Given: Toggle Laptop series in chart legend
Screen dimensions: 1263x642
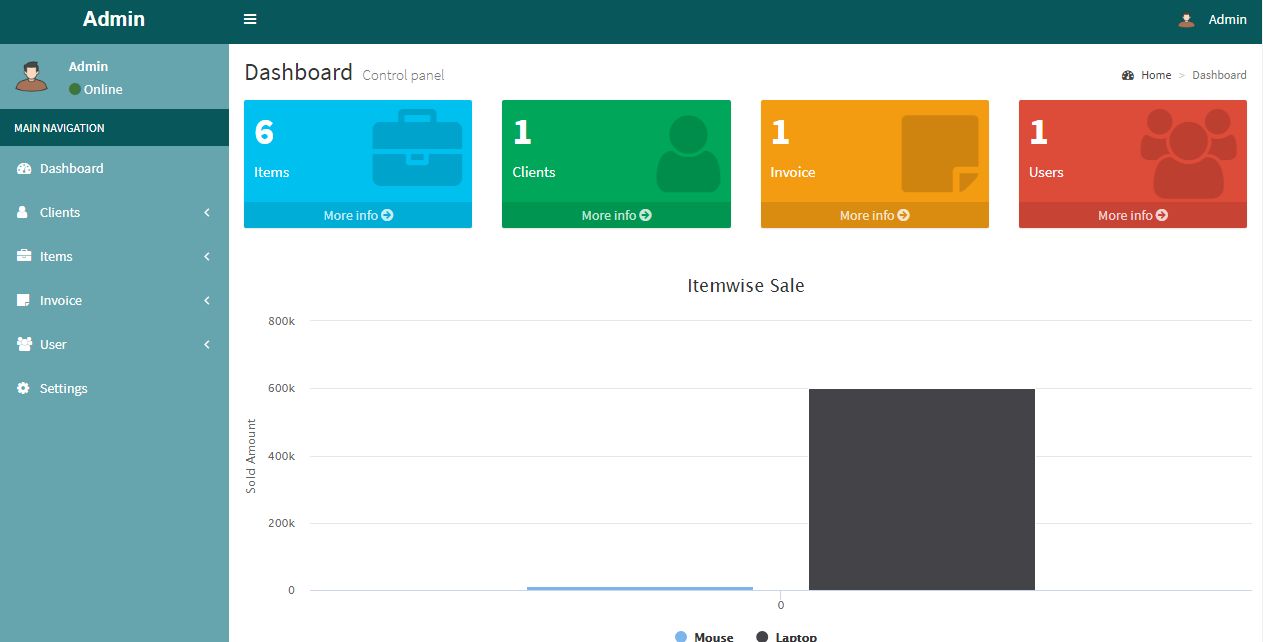Looking at the screenshot, I should [x=786, y=636].
